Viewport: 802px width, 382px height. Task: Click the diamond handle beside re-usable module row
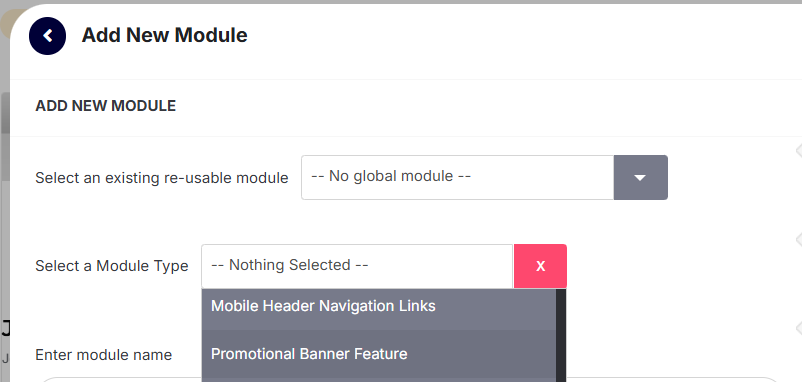[x=799, y=150]
